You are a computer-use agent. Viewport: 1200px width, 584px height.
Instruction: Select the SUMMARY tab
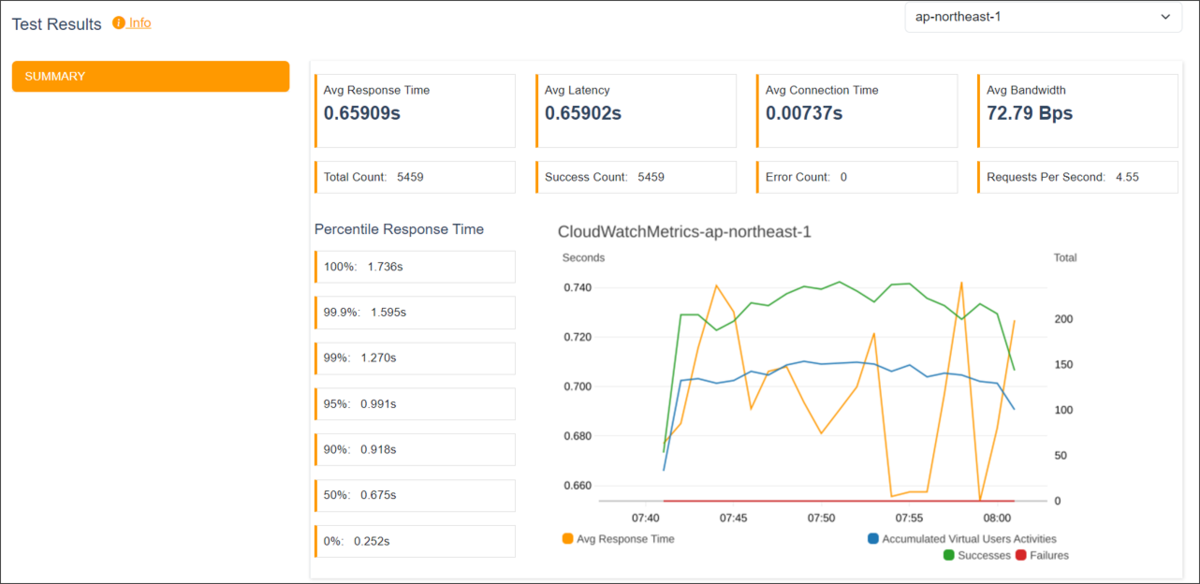(x=151, y=76)
